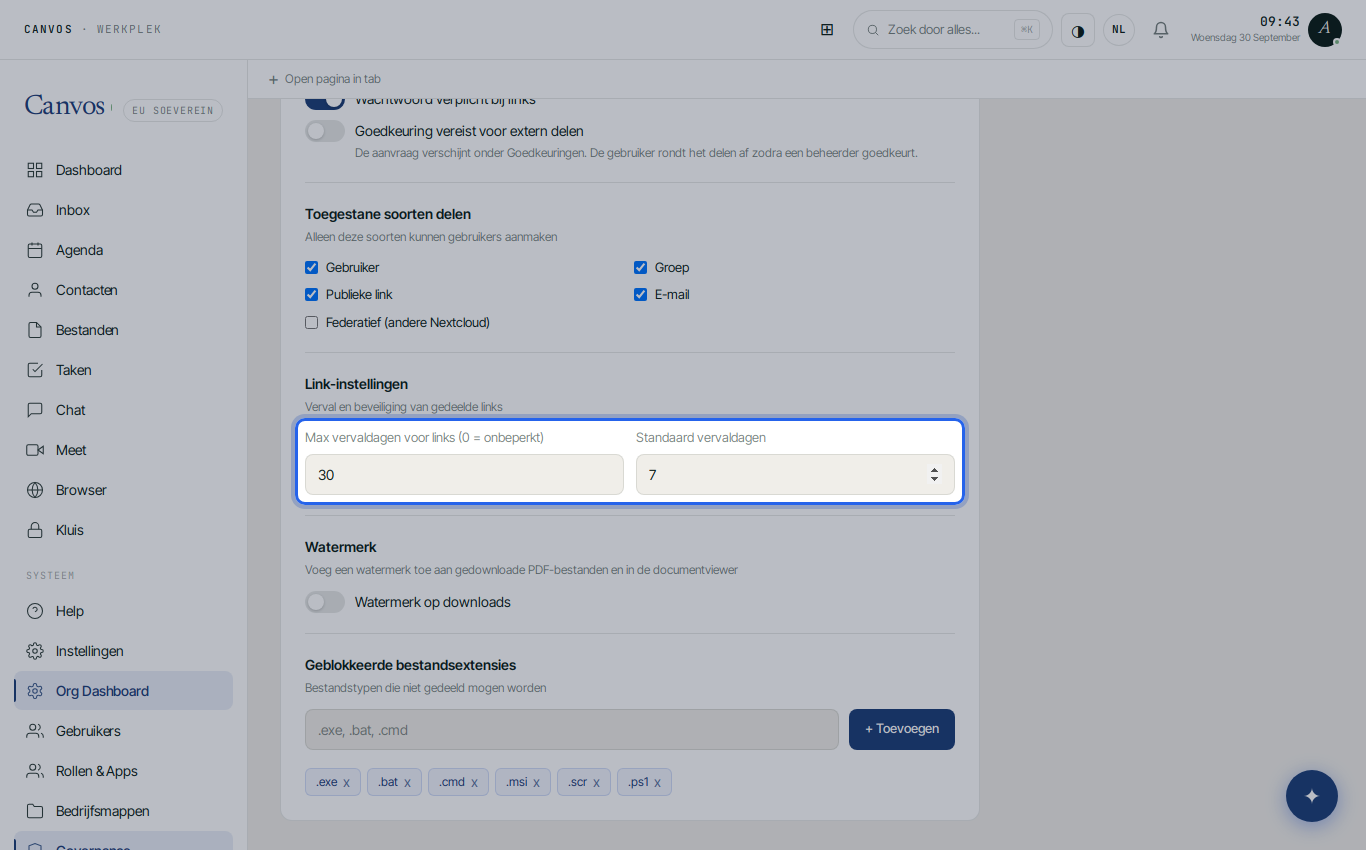Click the + Toevoegen button
This screenshot has height=850, width=1366.
click(902, 729)
